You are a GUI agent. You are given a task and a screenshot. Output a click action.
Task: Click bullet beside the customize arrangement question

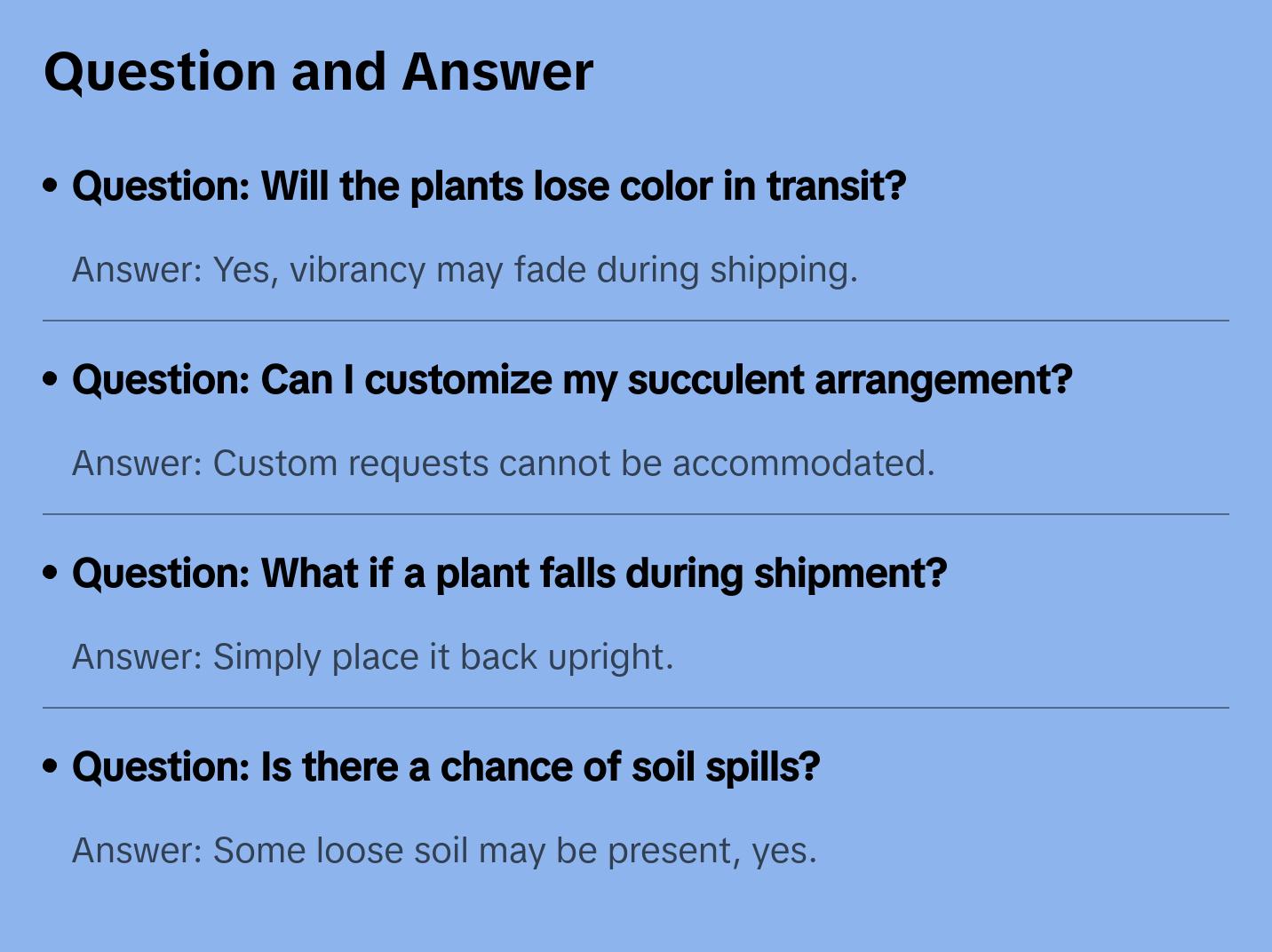(x=51, y=379)
